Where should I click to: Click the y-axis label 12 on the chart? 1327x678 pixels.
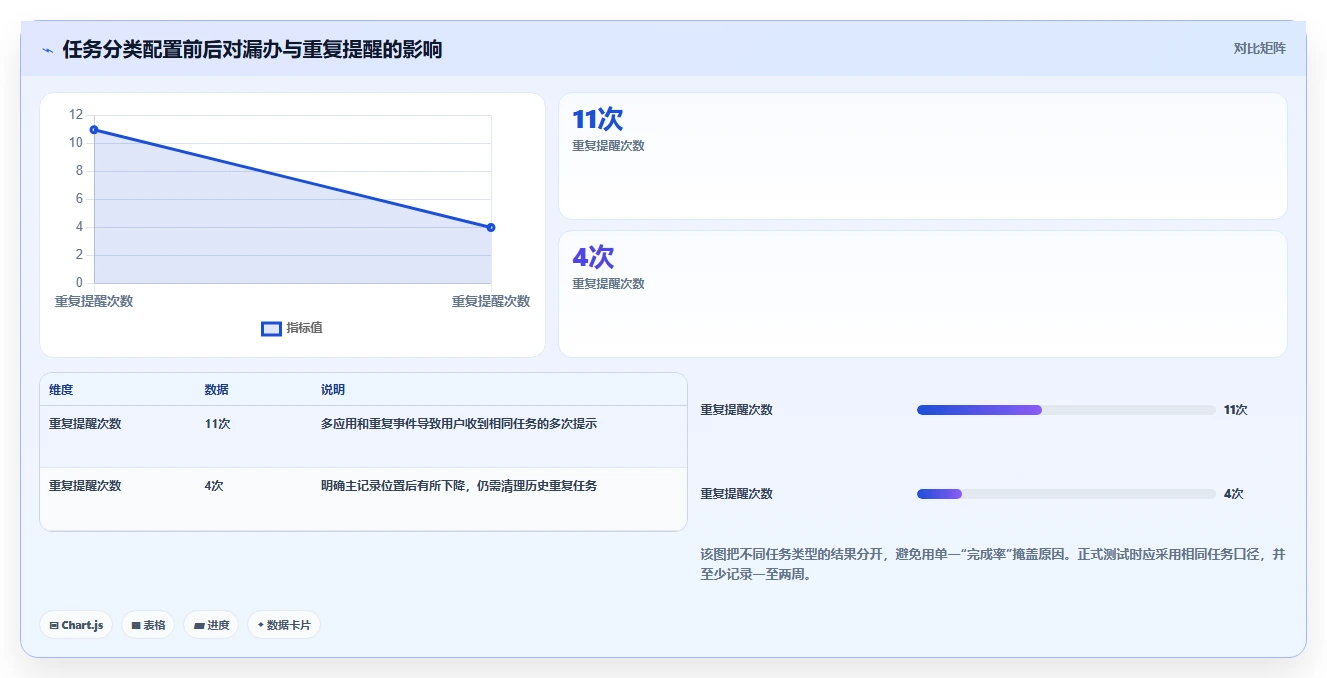point(76,115)
